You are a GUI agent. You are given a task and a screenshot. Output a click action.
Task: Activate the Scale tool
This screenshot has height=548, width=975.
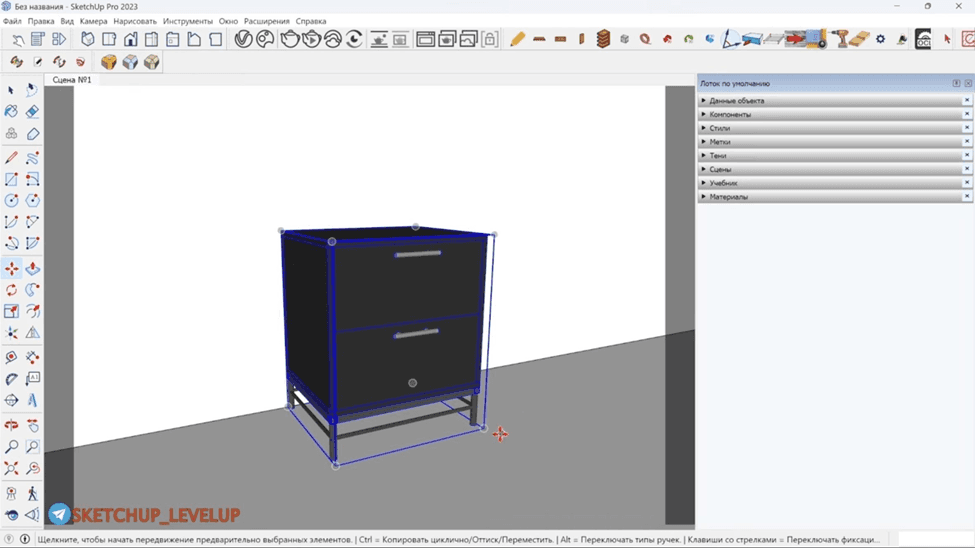coord(11,311)
